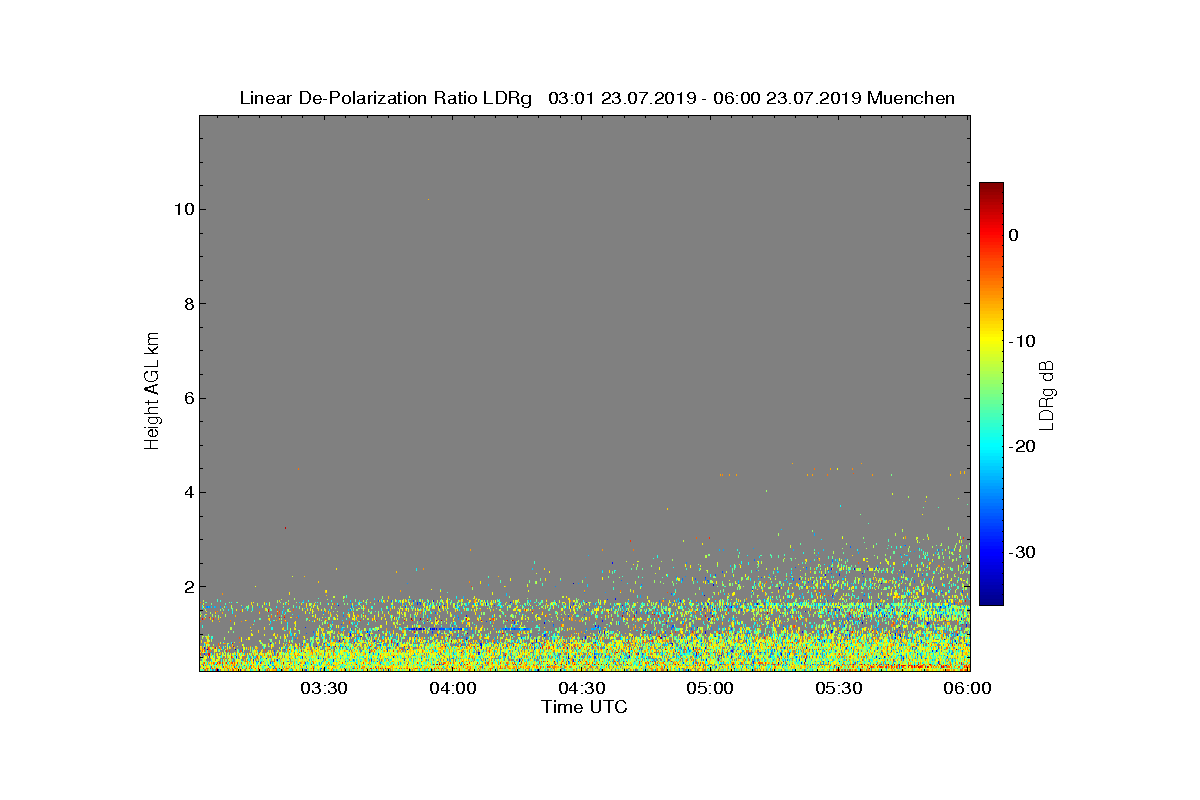Click the 05:30 time axis label
Viewport: 1200px width, 800px height.
tap(840, 688)
